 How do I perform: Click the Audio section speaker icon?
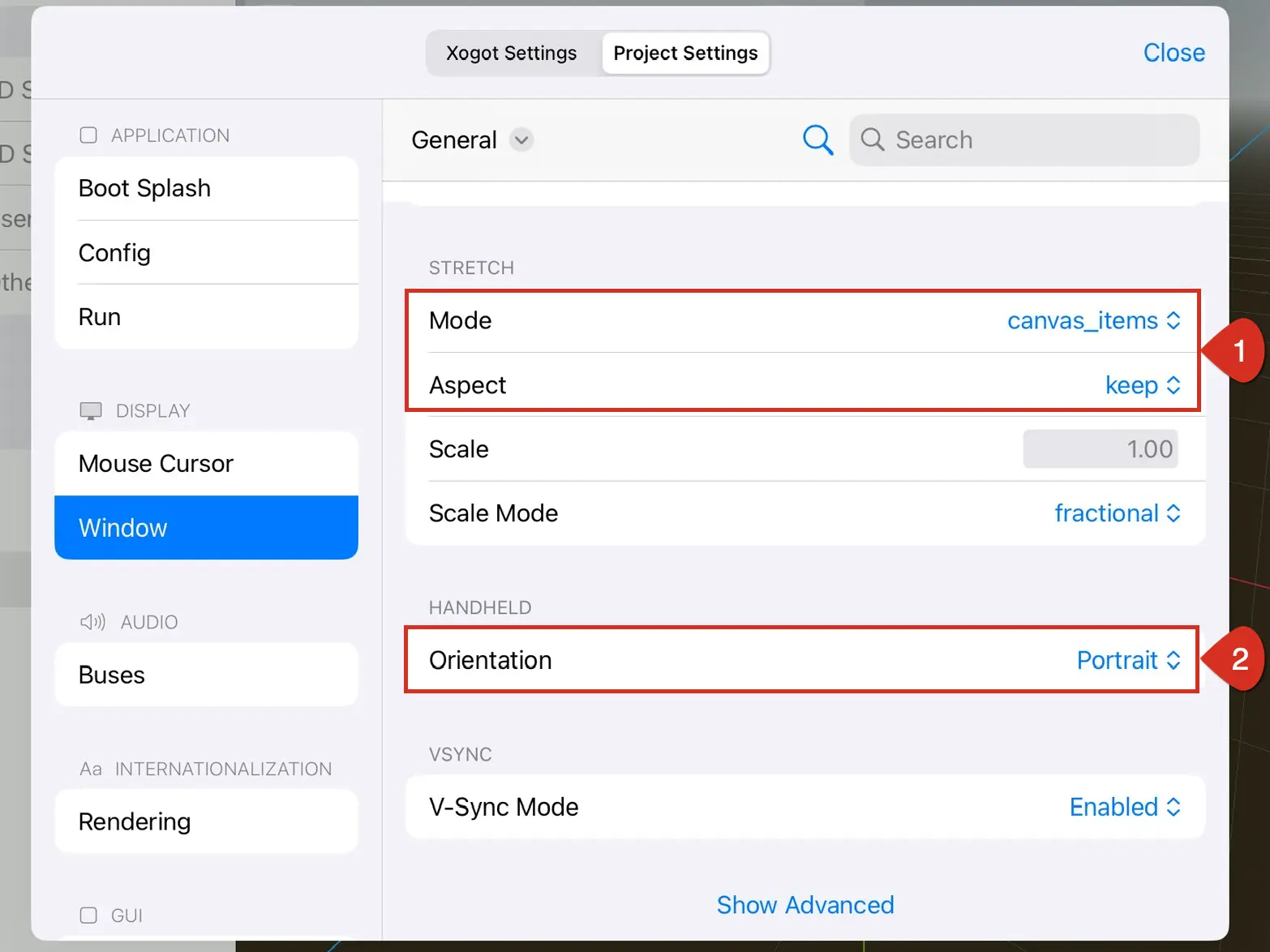(x=92, y=622)
